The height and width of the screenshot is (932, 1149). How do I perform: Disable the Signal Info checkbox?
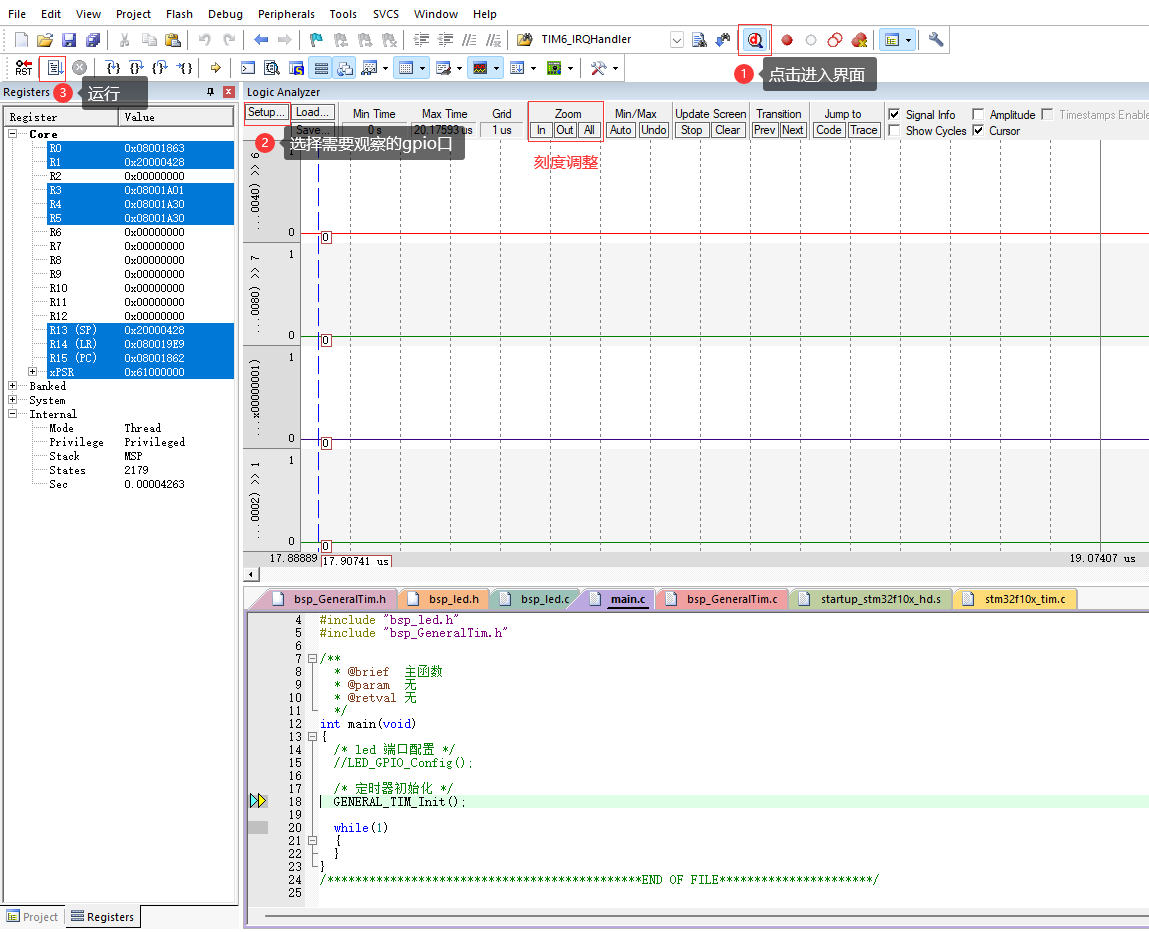(894, 114)
